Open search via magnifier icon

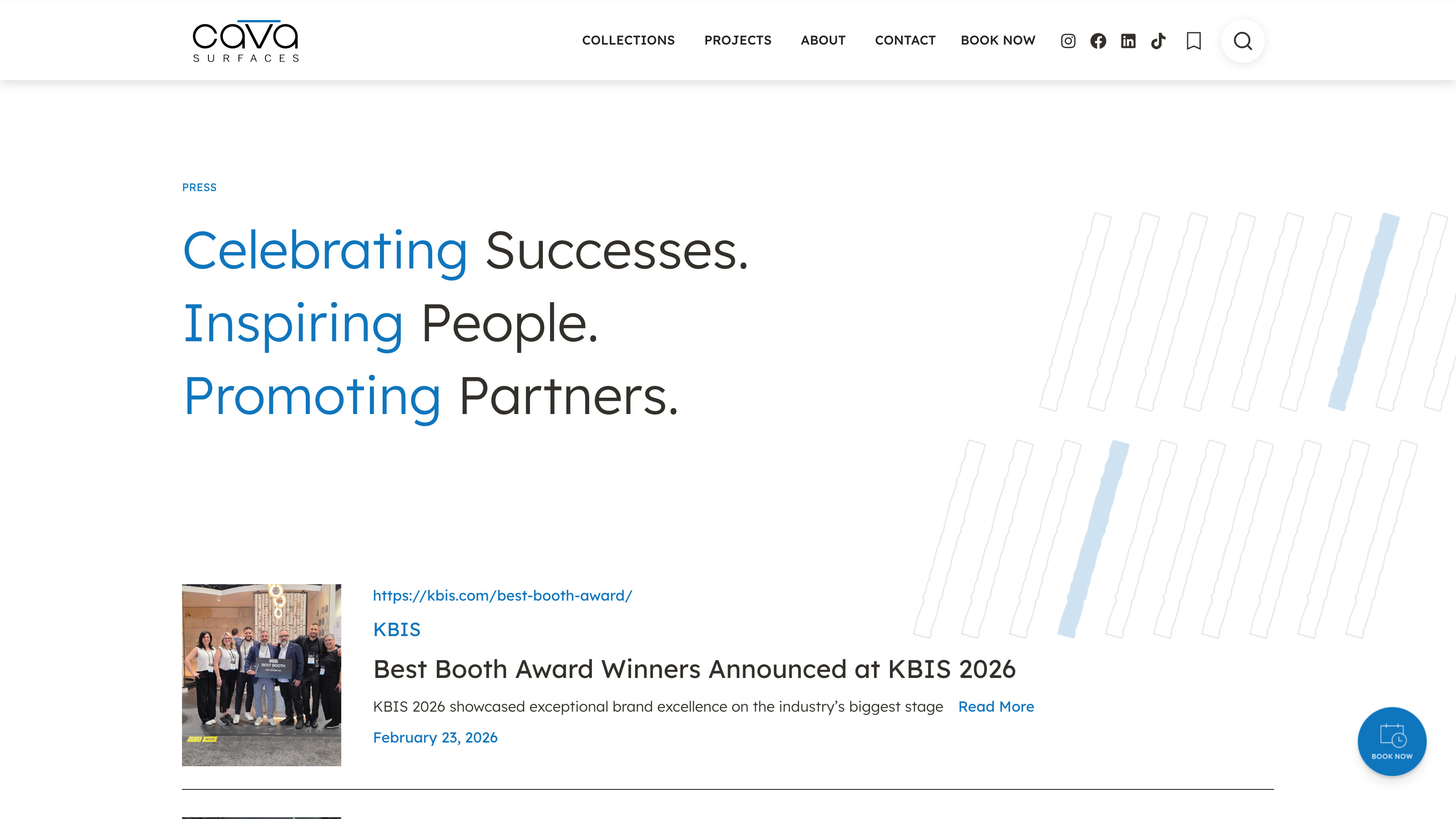click(1242, 40)
